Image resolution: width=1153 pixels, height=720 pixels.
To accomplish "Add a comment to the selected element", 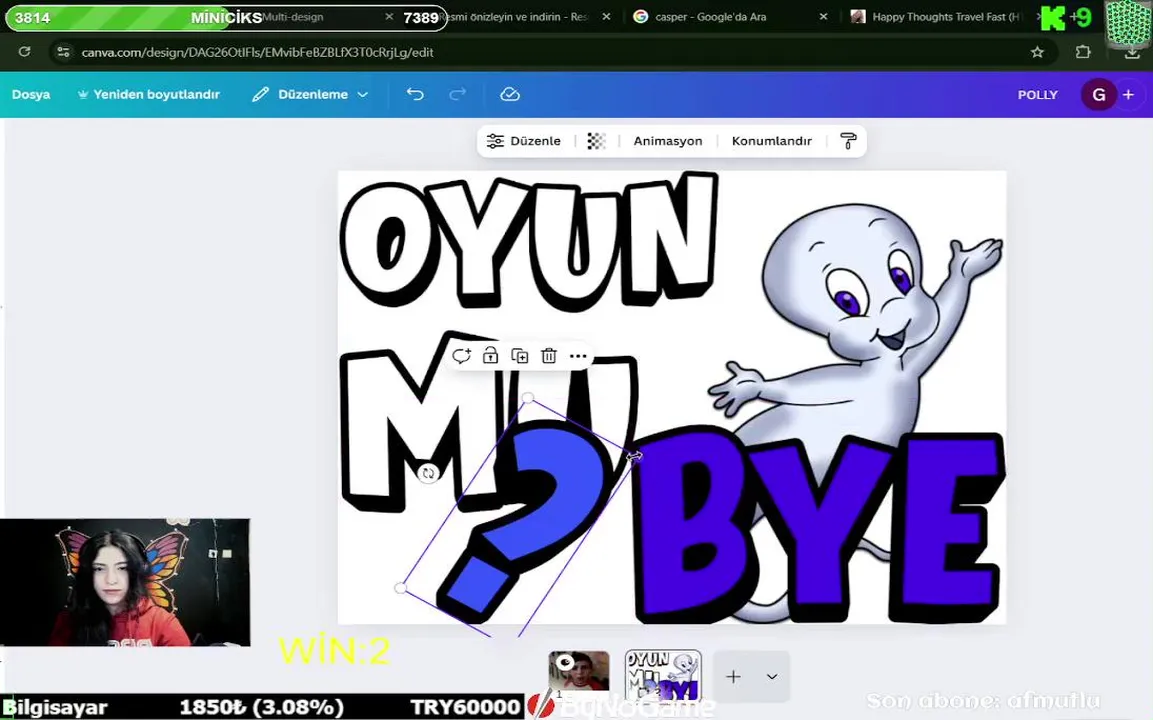I will [461, 356].
